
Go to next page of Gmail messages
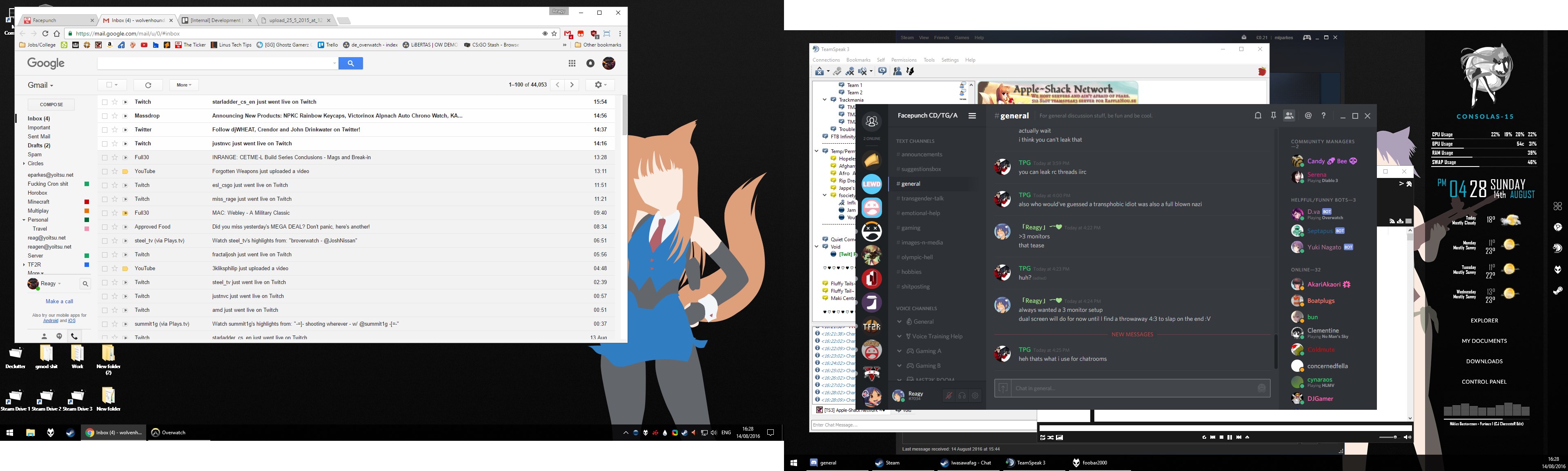tap(572, 85)
